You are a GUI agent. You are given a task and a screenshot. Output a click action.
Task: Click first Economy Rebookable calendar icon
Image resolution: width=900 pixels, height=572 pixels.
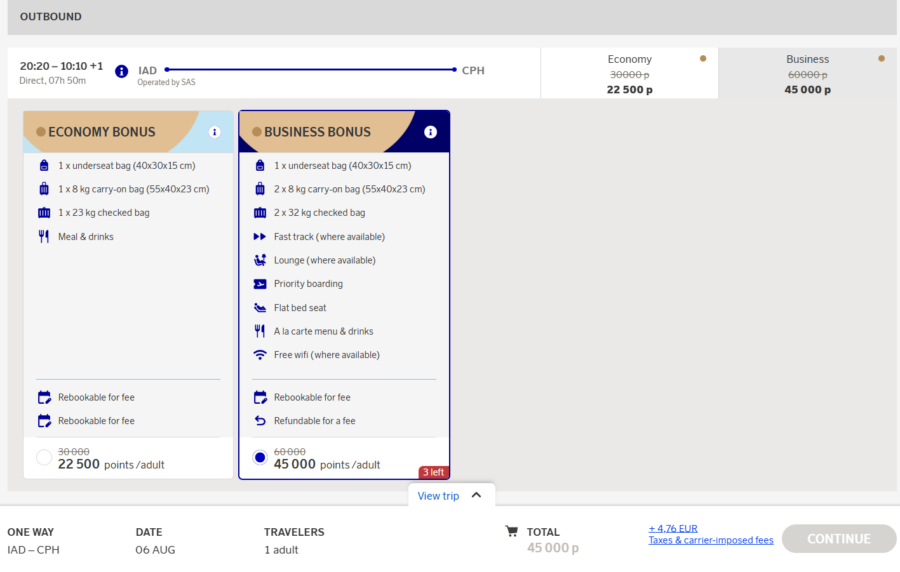pyautogui.click(x=44, y=397)
